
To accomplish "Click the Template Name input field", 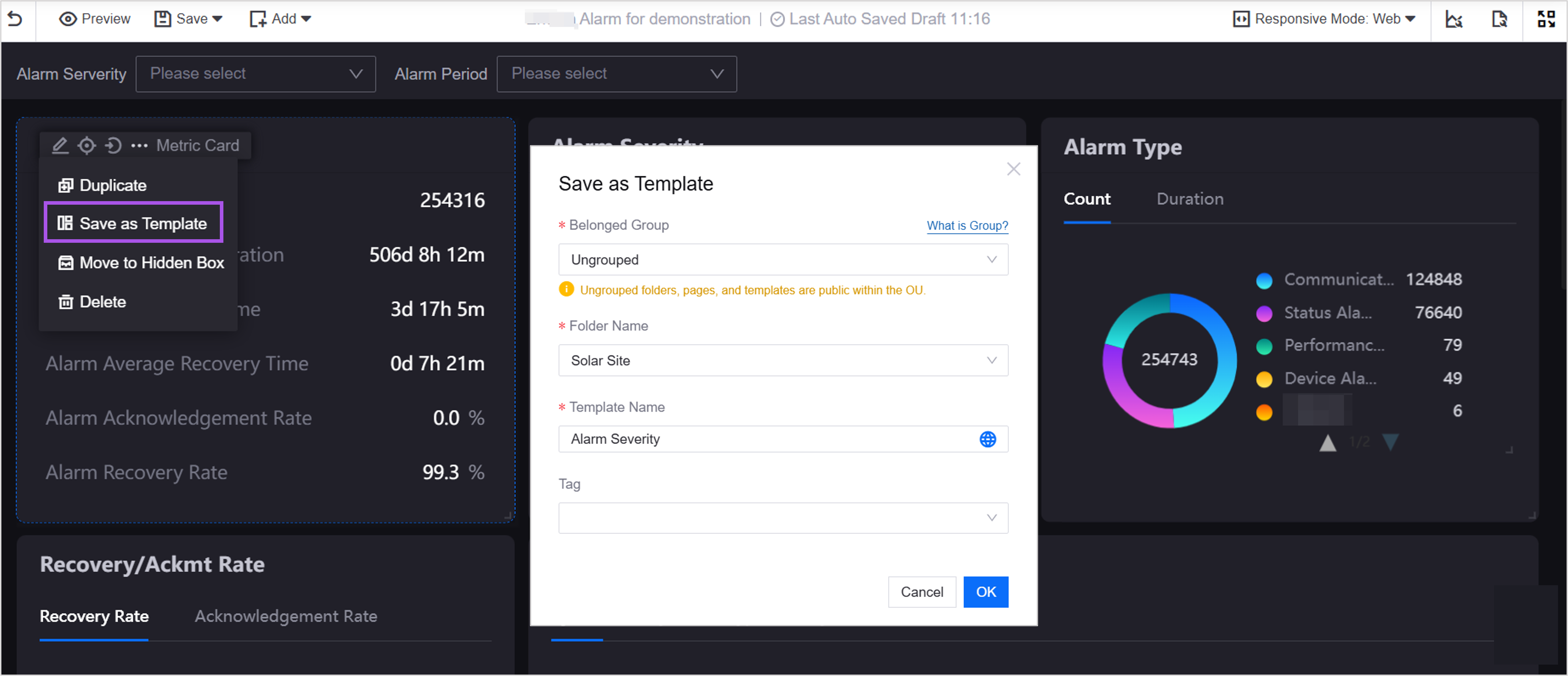I will (x=783, y=439).
